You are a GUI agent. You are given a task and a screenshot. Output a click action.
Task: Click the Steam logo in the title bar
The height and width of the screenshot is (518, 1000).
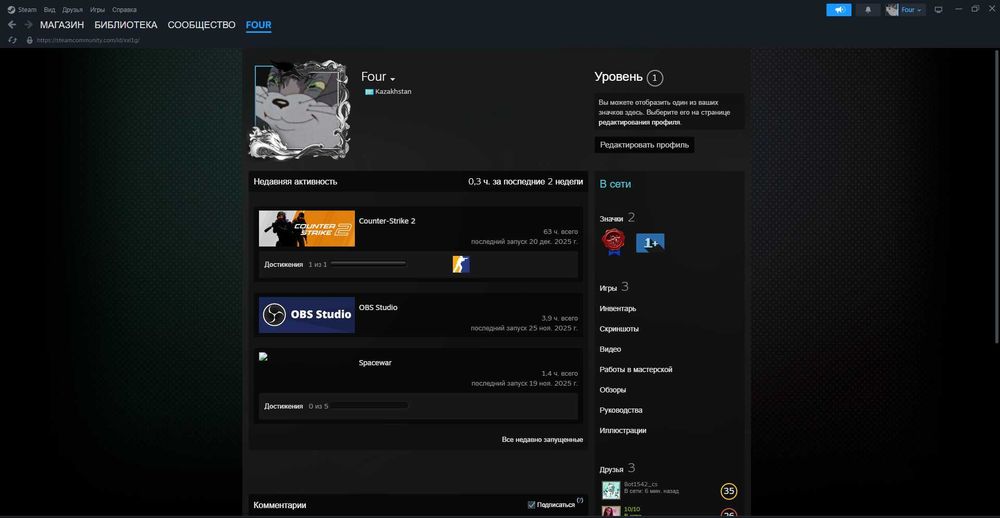coord(11,10)
